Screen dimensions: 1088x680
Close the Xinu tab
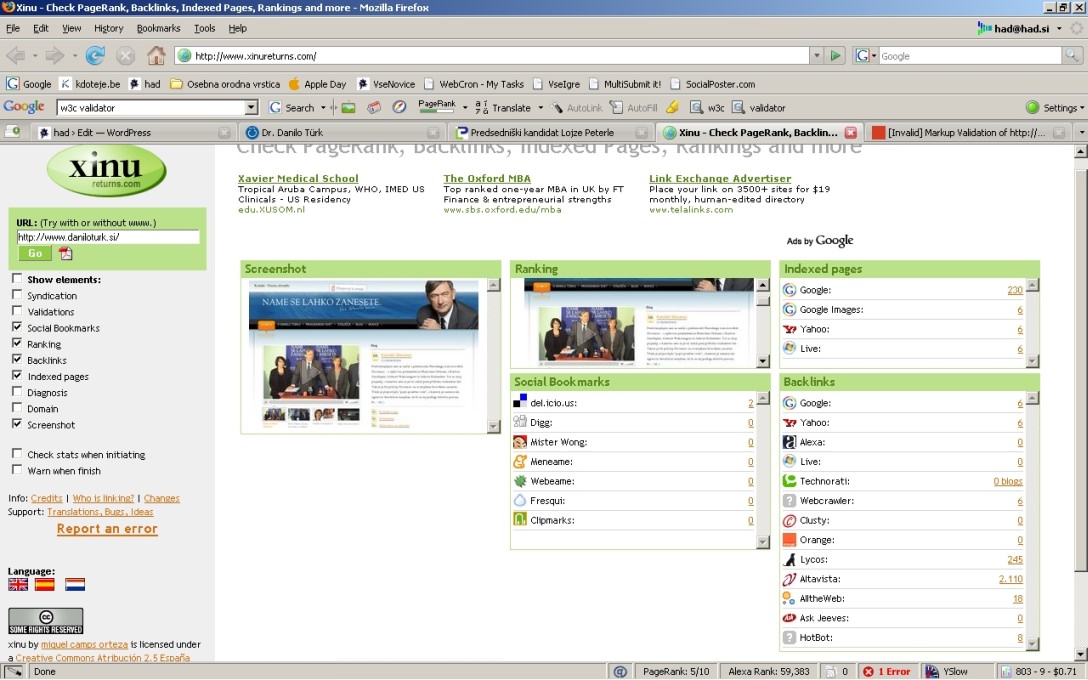coord(851,133)
